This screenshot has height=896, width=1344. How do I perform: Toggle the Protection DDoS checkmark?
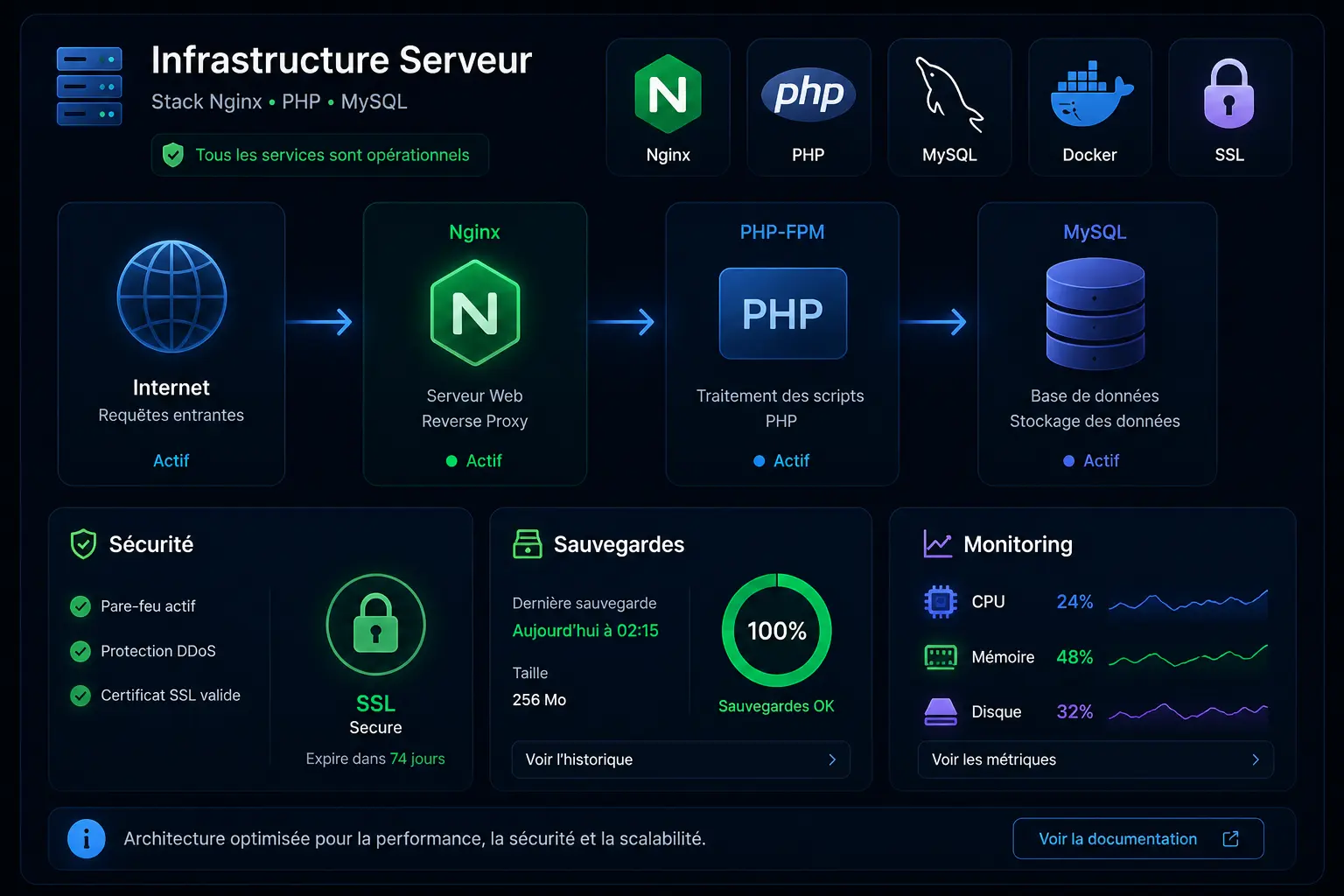coord(80,651)
